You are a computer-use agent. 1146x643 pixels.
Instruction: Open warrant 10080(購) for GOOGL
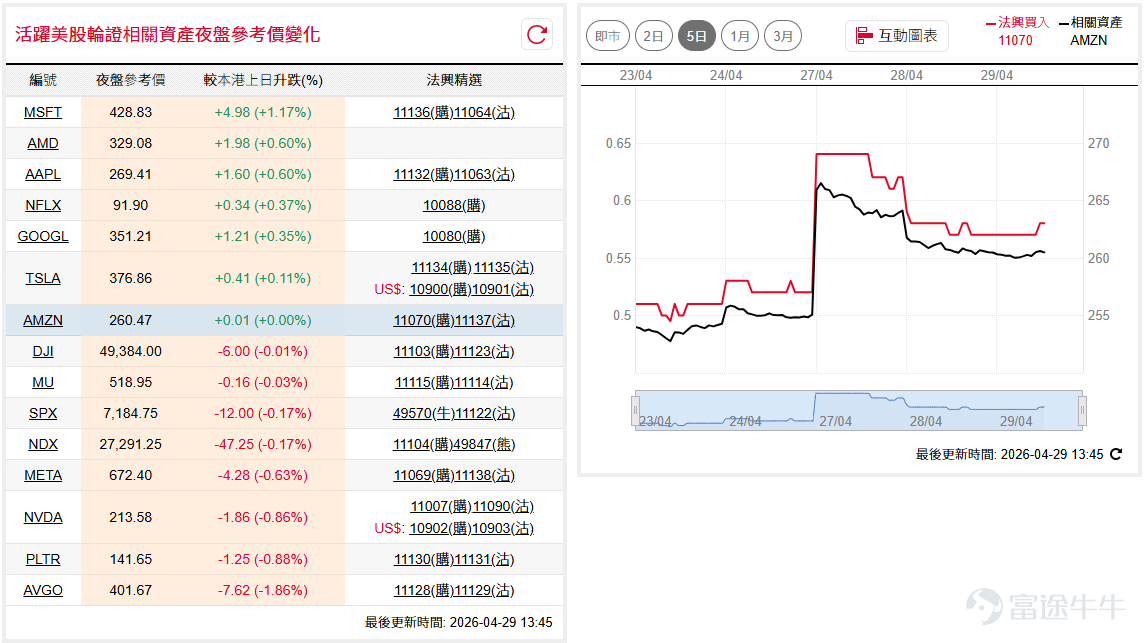point(454,236)
